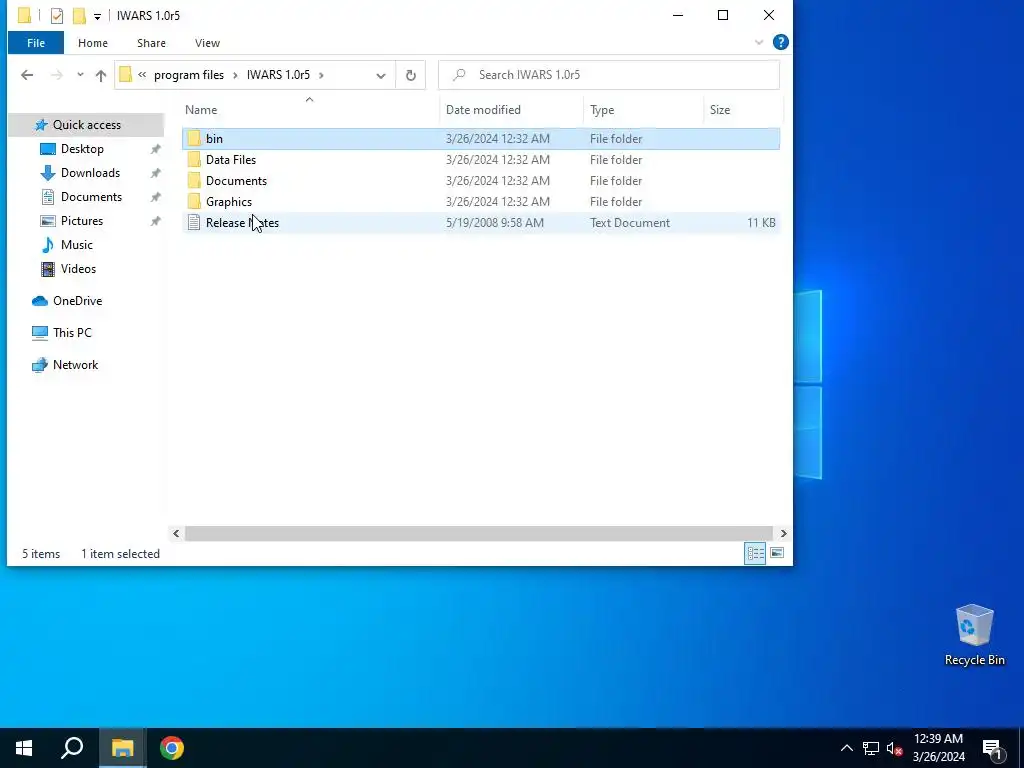This screenshot has width=1024, height=768.
Task: Open Pictures in the sidebar
Action: click(x=82, y=221)
